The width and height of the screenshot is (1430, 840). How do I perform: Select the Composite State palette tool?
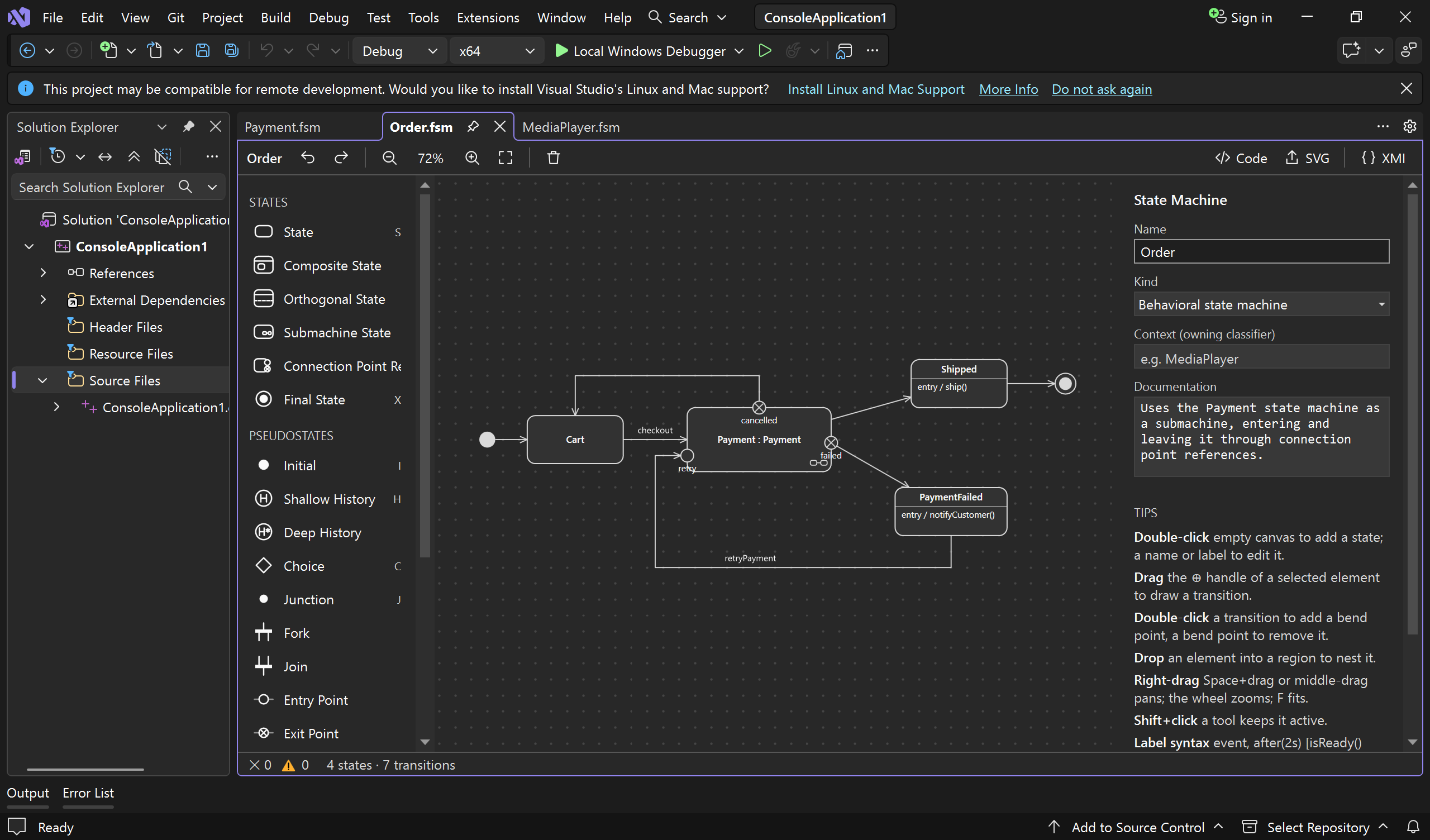(x=327, y=266)
